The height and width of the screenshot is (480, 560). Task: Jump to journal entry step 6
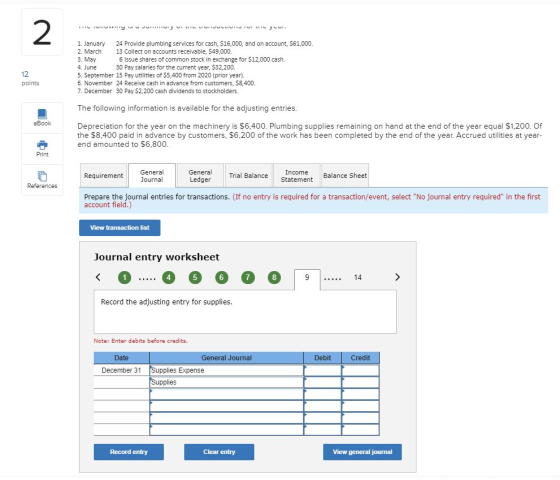click(221, 278)
